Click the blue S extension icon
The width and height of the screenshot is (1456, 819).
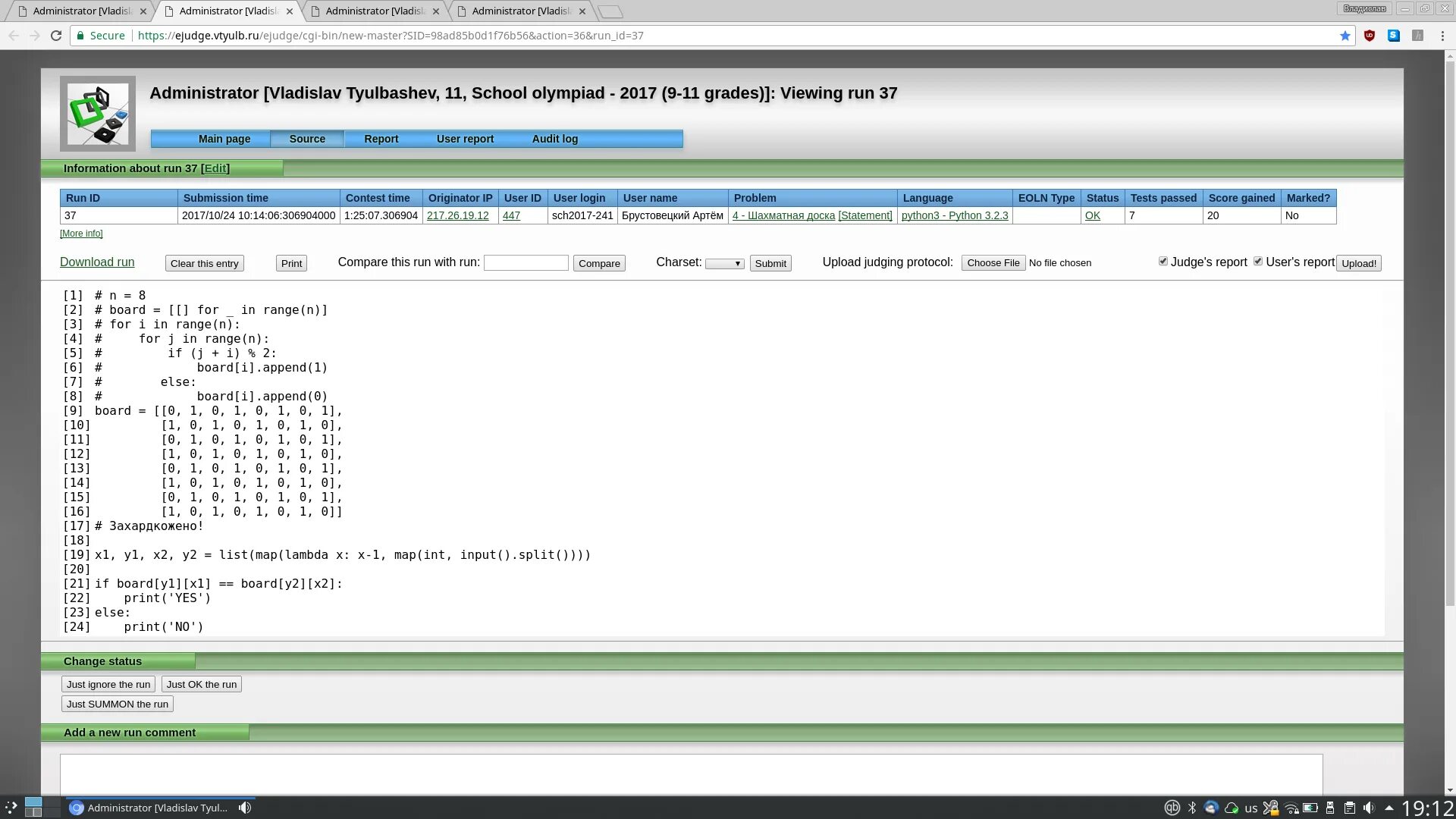[1394, 36]
